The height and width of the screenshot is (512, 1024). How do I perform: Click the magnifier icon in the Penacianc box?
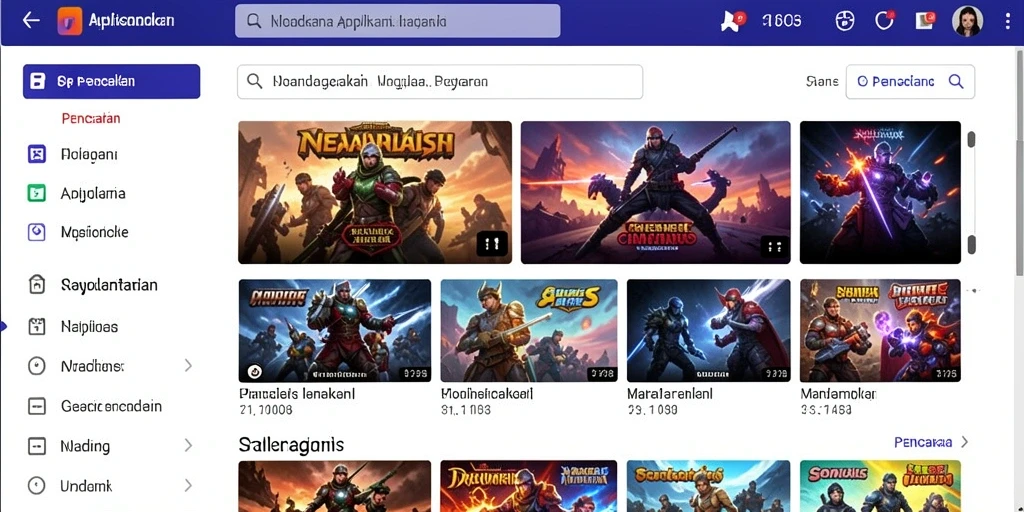[x=955, y=82]
